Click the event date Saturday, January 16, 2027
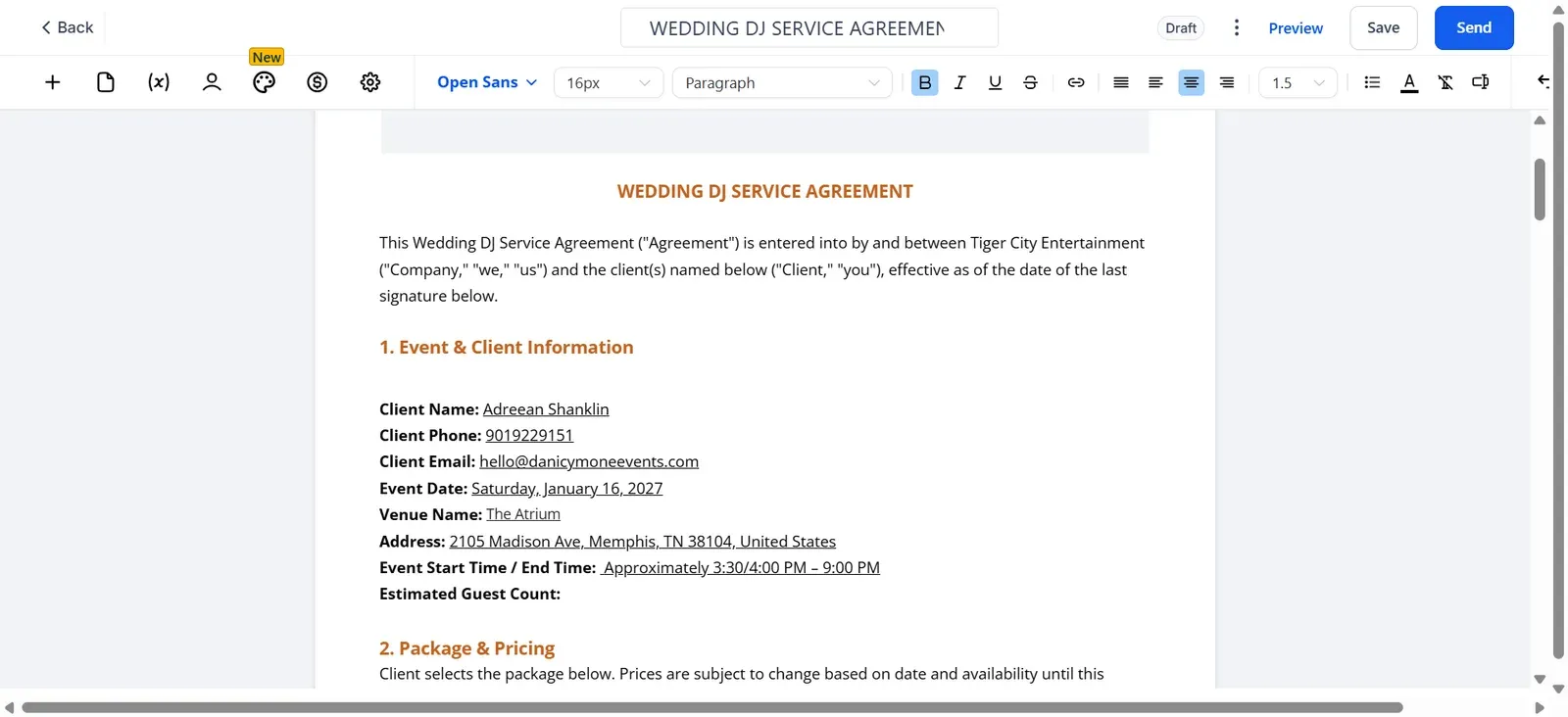1568x717 pixels. 567,488
